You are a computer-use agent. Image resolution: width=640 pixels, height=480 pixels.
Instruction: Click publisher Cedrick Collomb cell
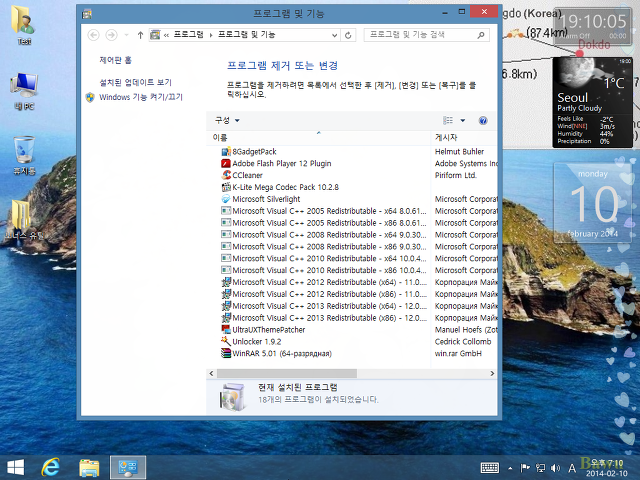463,342
